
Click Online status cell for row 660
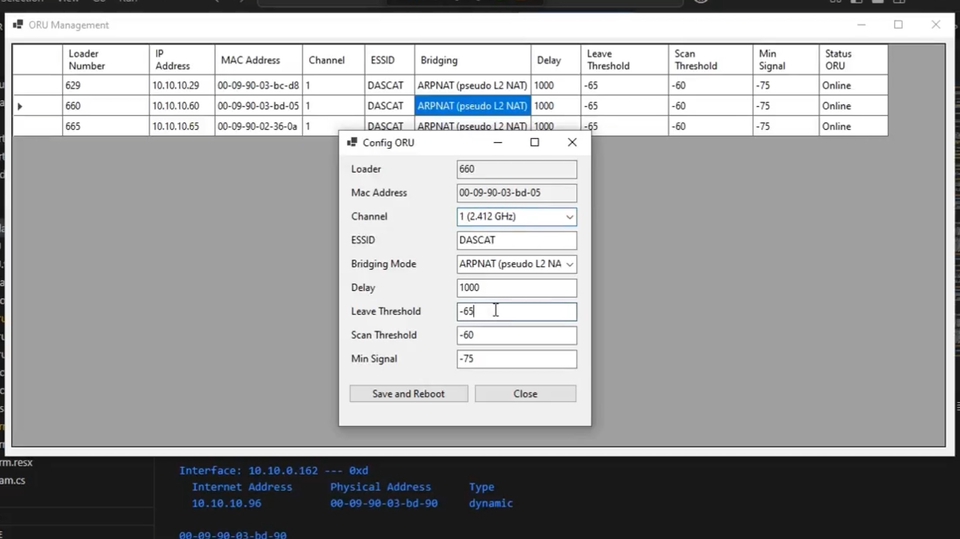coord(853,106)
